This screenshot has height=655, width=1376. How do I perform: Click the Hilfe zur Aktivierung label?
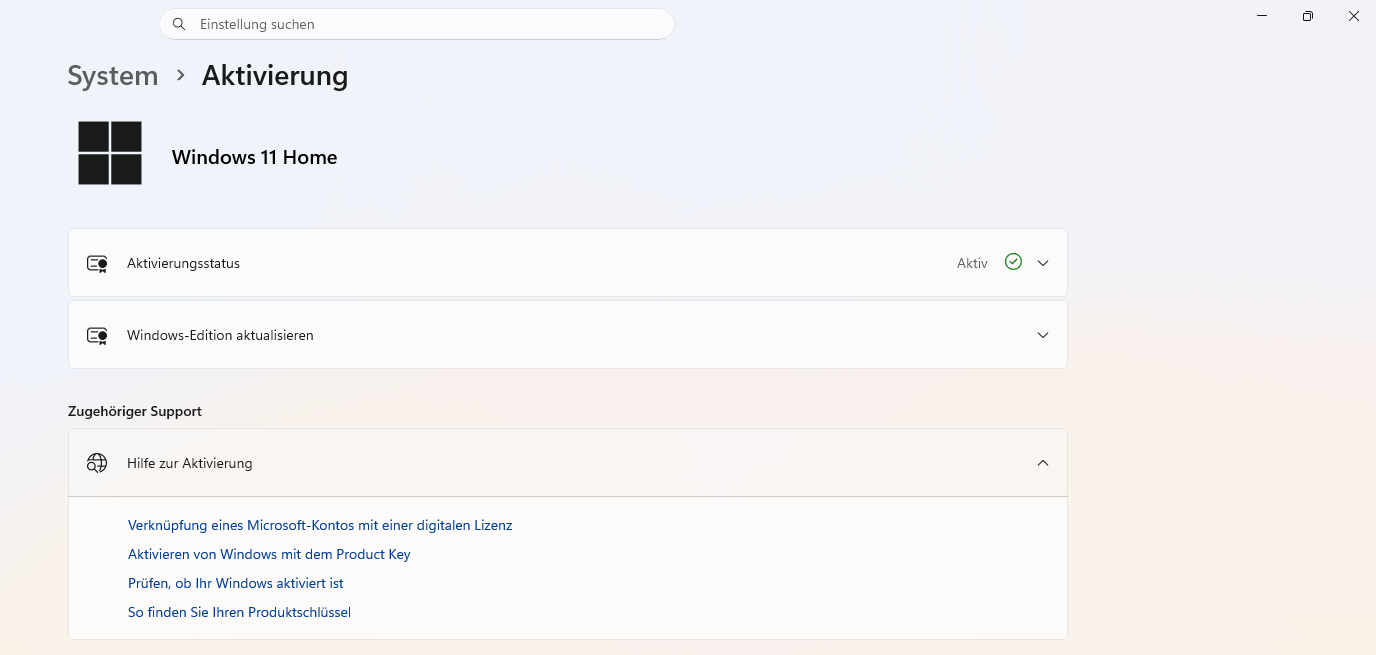(x=189, y=463)
